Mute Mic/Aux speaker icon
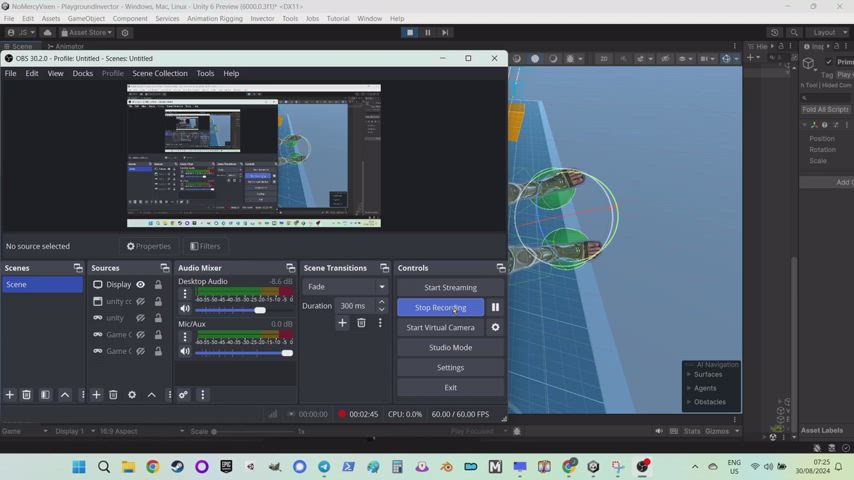Screen dimensions: 854x480 pyautogui.click(x=185, y=351)
